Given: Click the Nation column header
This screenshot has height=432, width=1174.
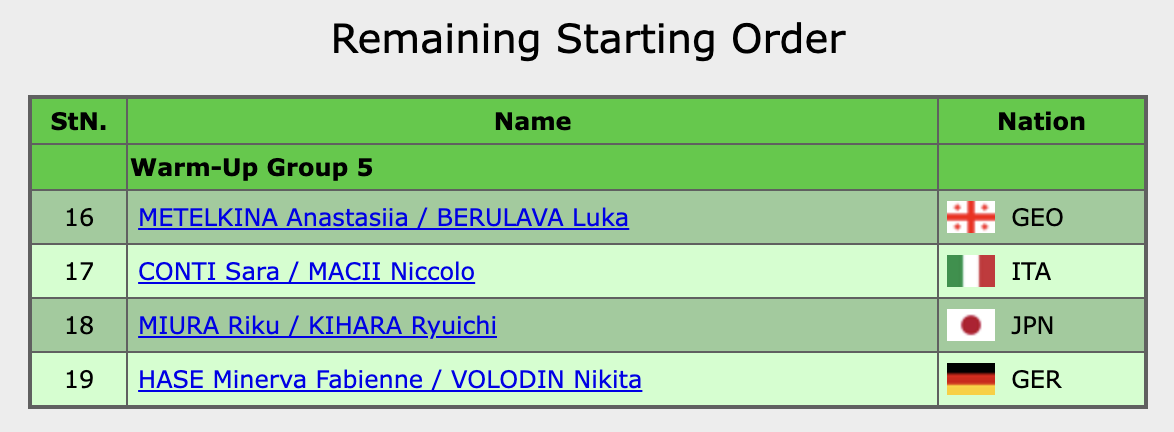Looking at the screenshot, I should pyautogui.click(x=1041, y=122).
